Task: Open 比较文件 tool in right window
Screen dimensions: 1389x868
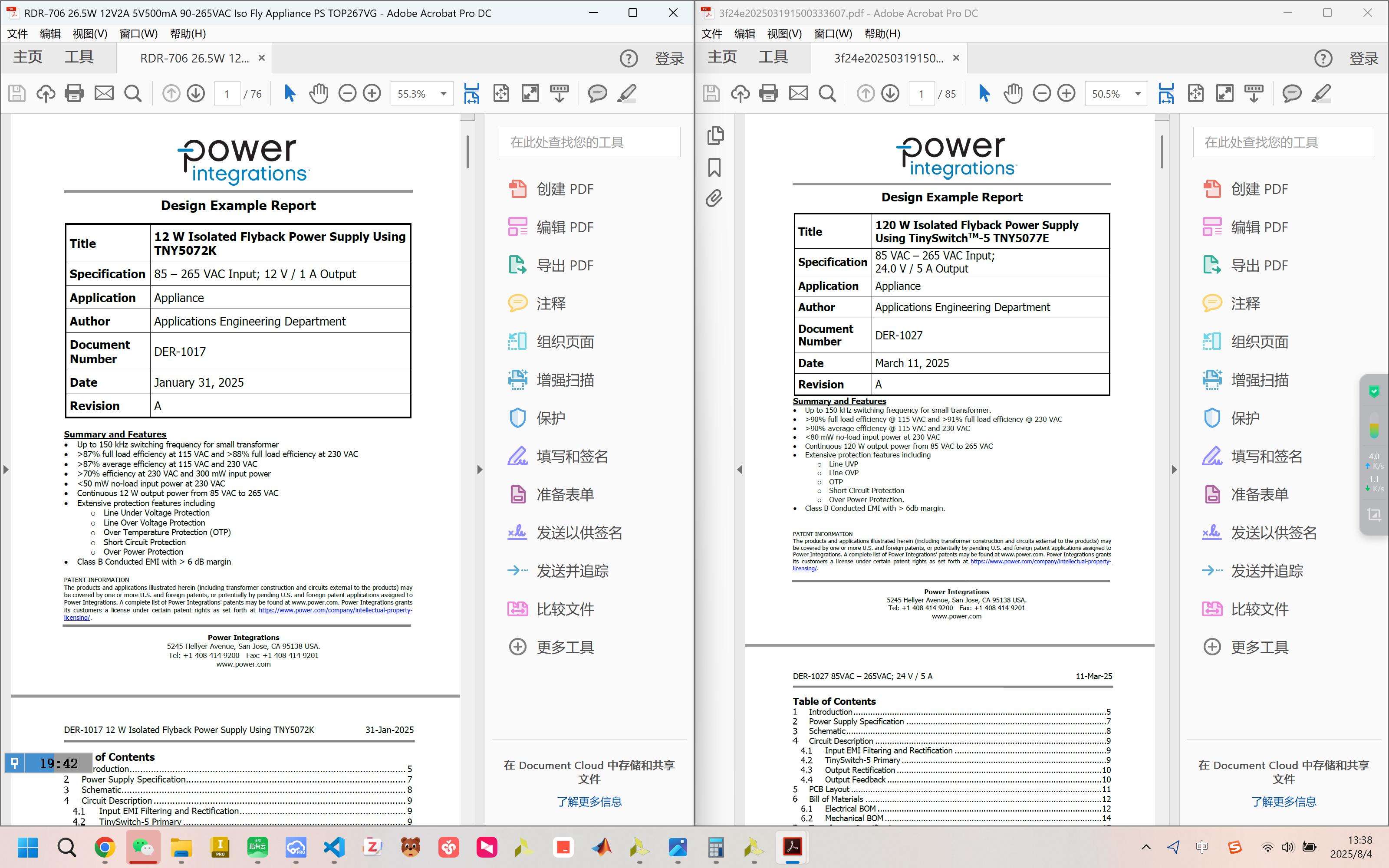Action: (x=1245, y=609)
